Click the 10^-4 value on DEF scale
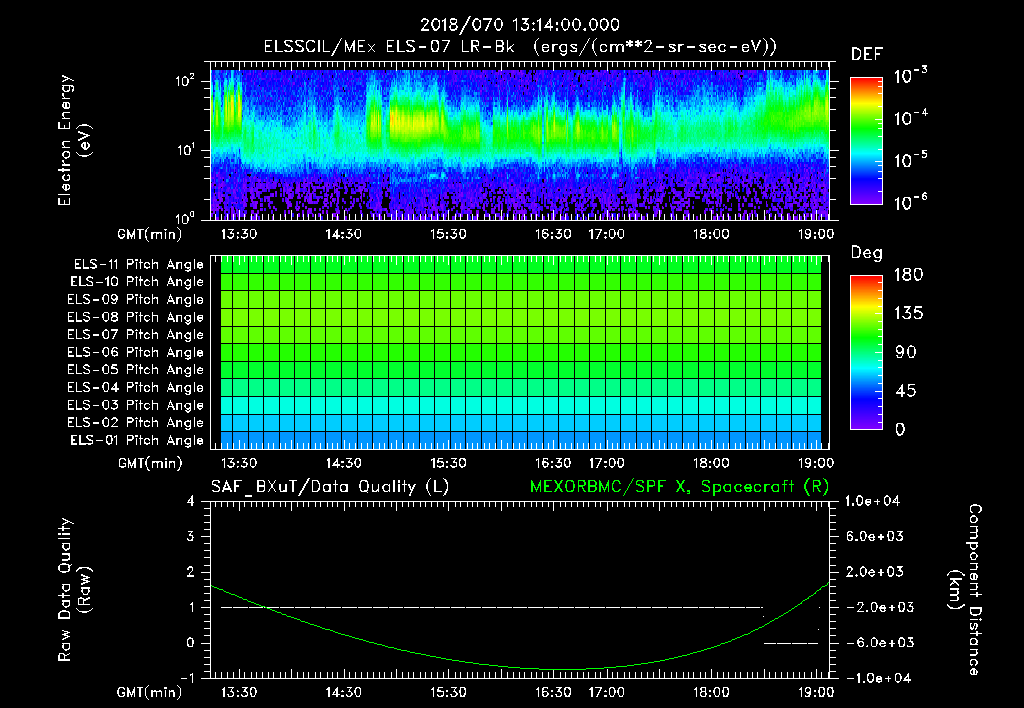The height and width of the screenshot is (708, 1024). tap(910, 118)
